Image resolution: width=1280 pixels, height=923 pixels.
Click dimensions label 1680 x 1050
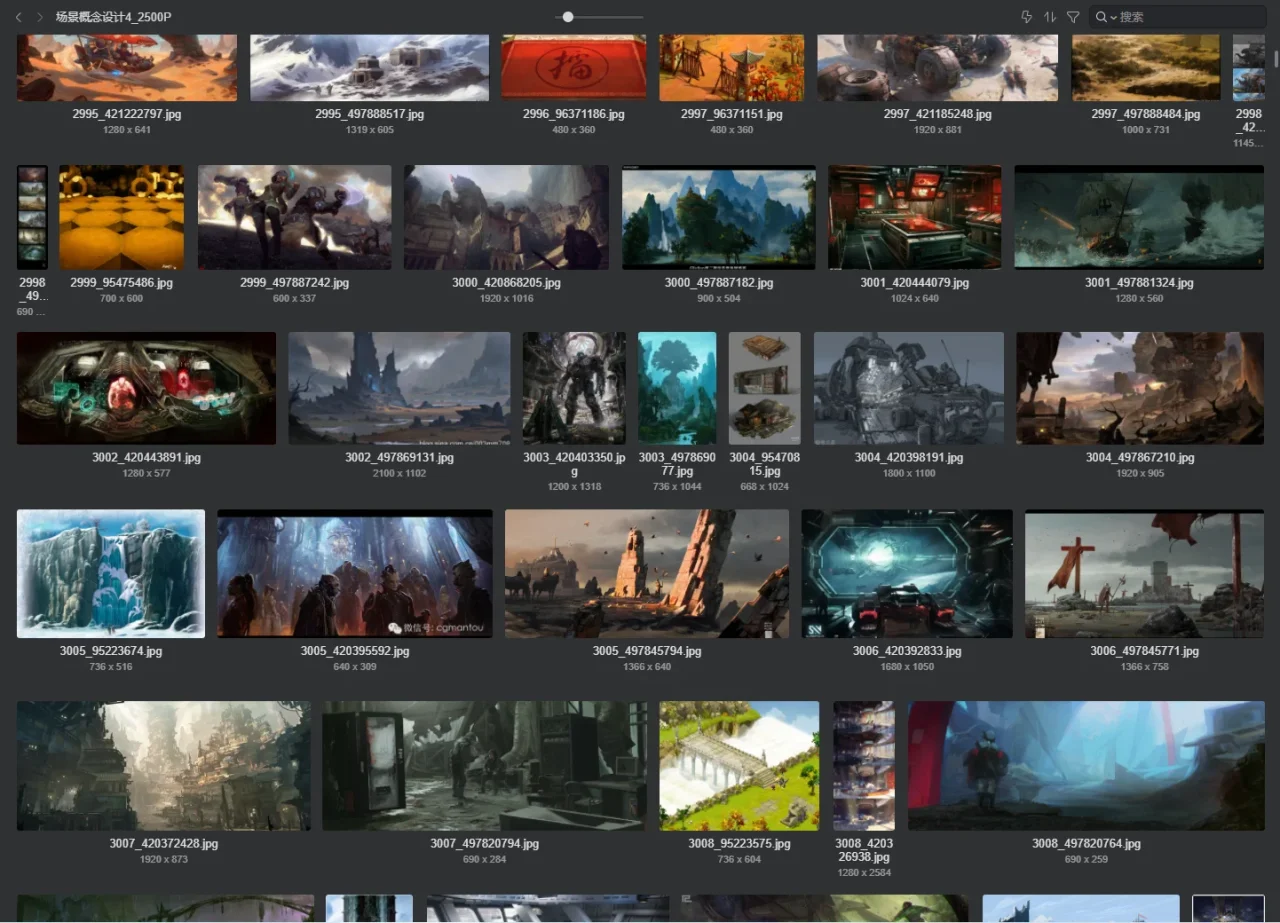[907, 666]
